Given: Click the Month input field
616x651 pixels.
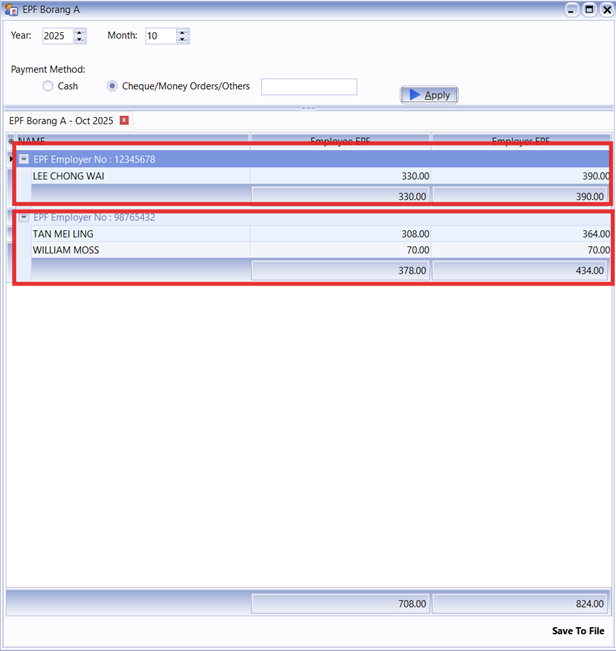Looking at the screenshot, I should 159,36.
